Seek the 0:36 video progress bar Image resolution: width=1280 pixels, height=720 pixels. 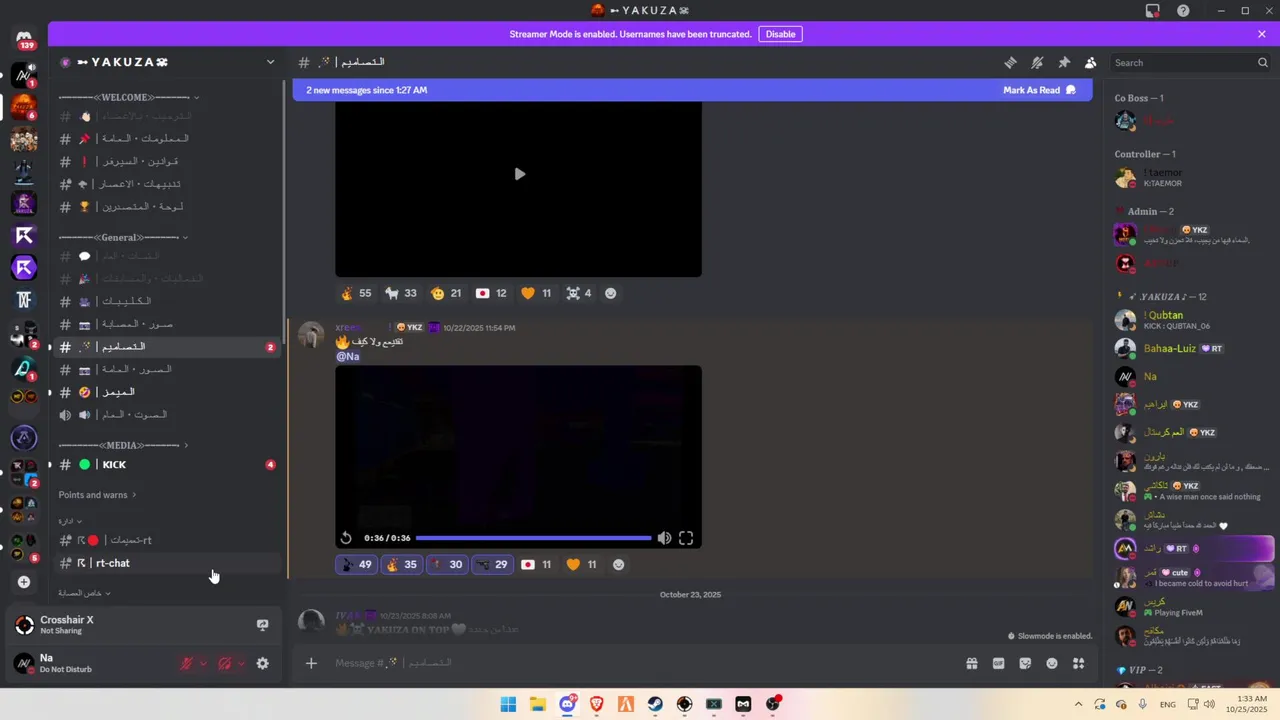tap(533, 538)
